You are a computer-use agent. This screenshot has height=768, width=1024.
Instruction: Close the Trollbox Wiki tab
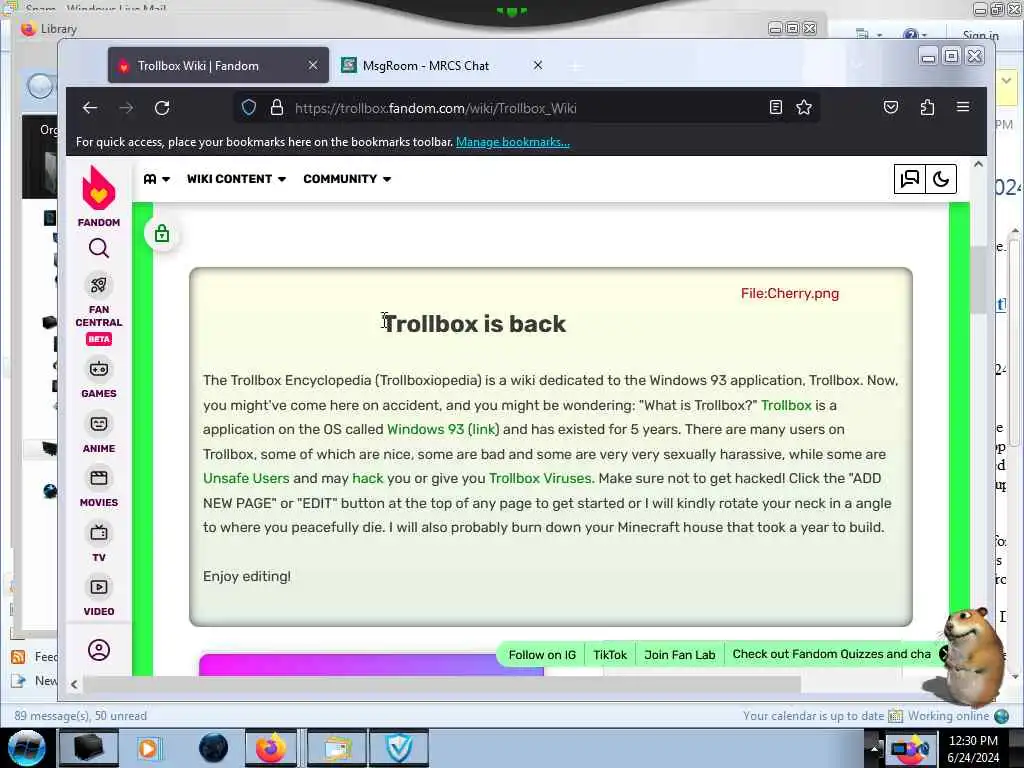pos(313,65)
